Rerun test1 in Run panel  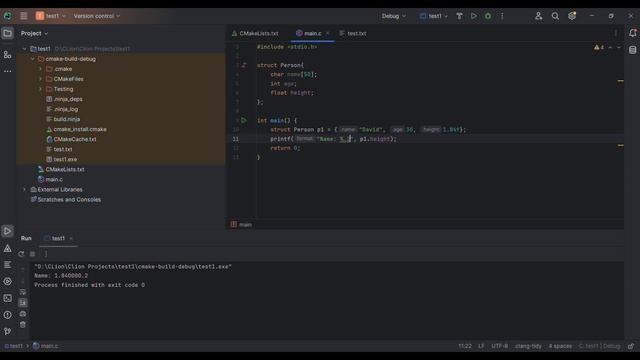(21, 254)
